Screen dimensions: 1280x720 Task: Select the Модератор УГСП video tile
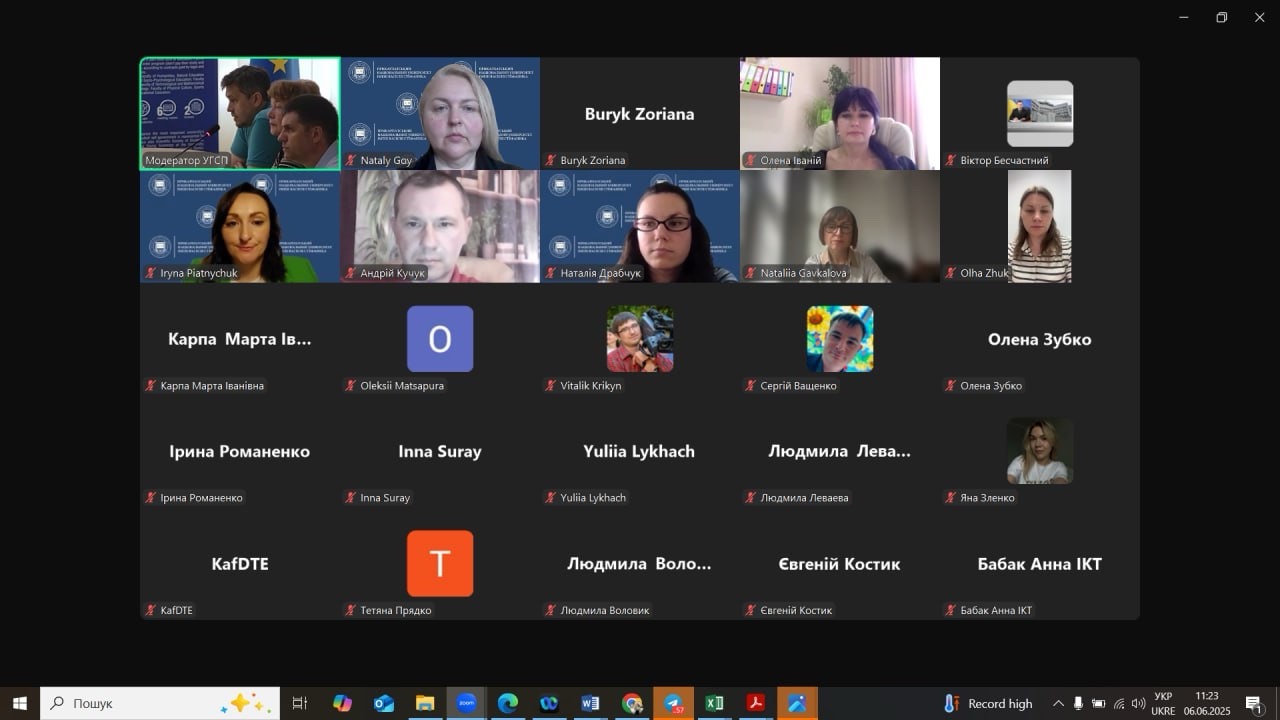click(x=240, y=113)
